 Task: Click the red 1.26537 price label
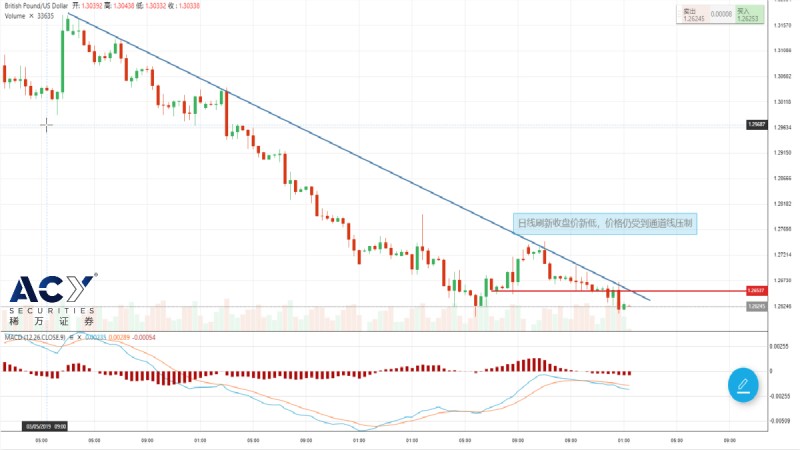(x=756, y=291)
